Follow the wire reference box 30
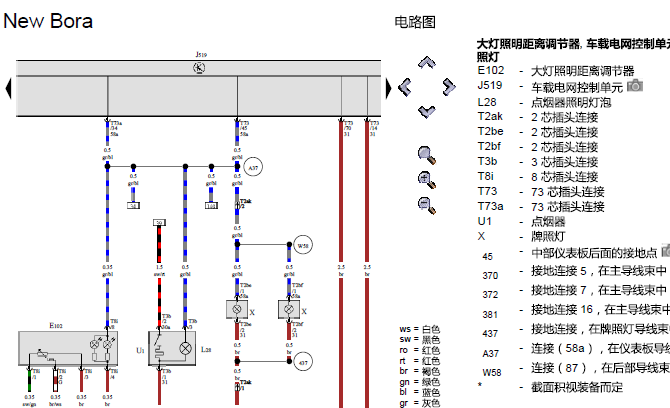Image resolution: width=670 pixels, height=408 pixels. click(159, 223)
